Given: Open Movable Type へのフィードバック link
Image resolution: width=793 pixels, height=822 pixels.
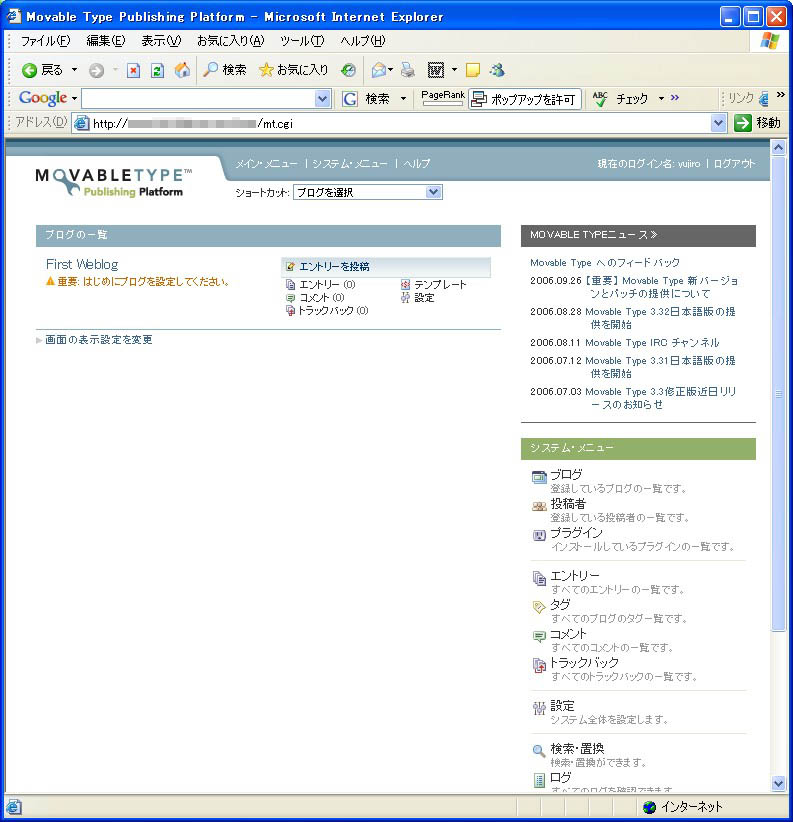Looking at the screenshot, I should click(605, 263).
